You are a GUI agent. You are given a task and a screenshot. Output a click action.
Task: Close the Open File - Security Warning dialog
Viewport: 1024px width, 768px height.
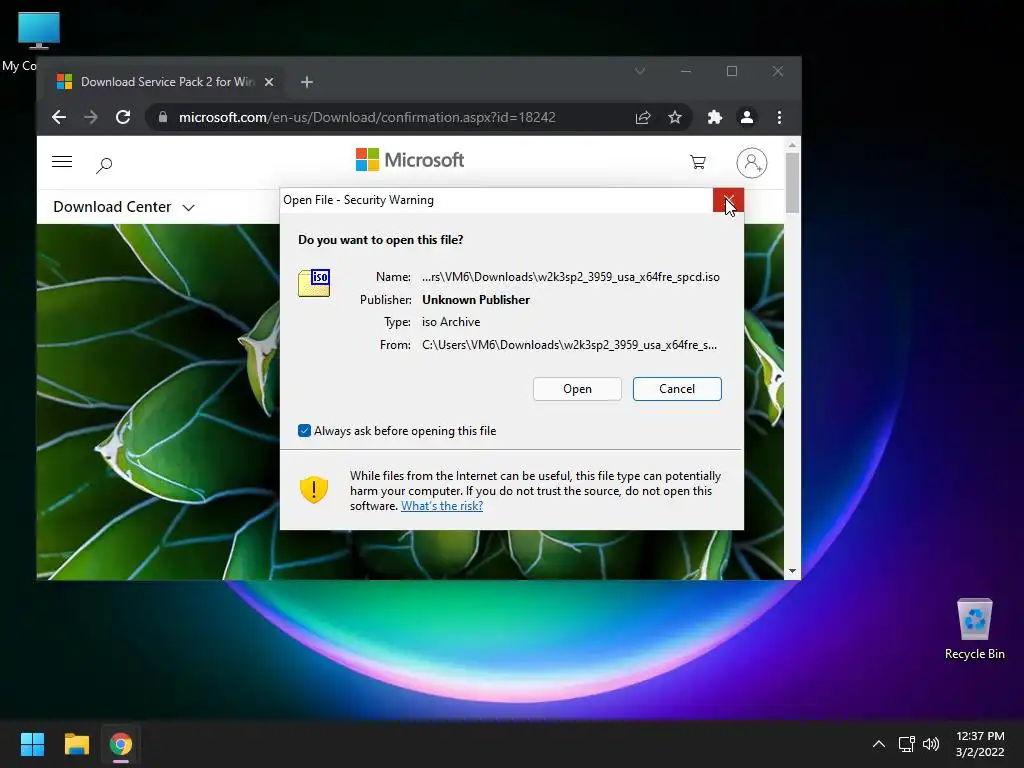(x=728, y=200)
